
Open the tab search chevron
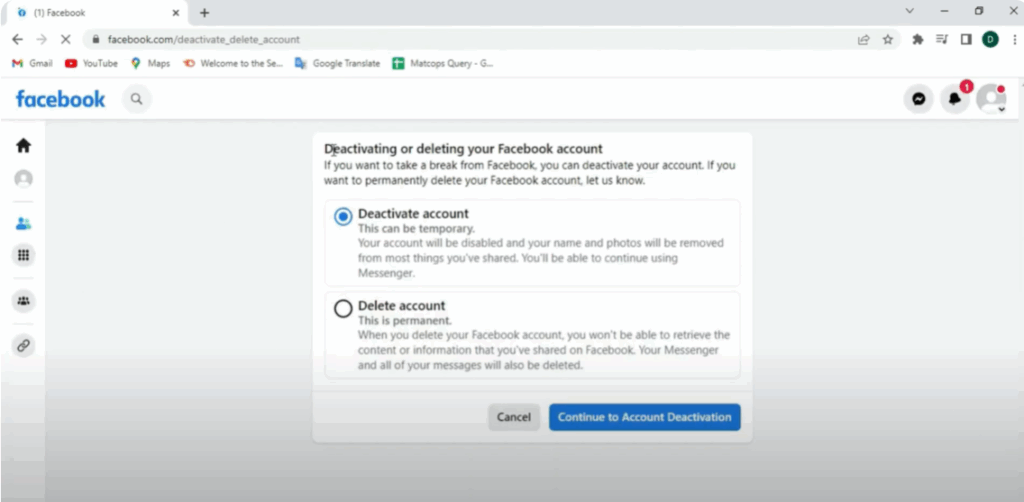[910, 11]
